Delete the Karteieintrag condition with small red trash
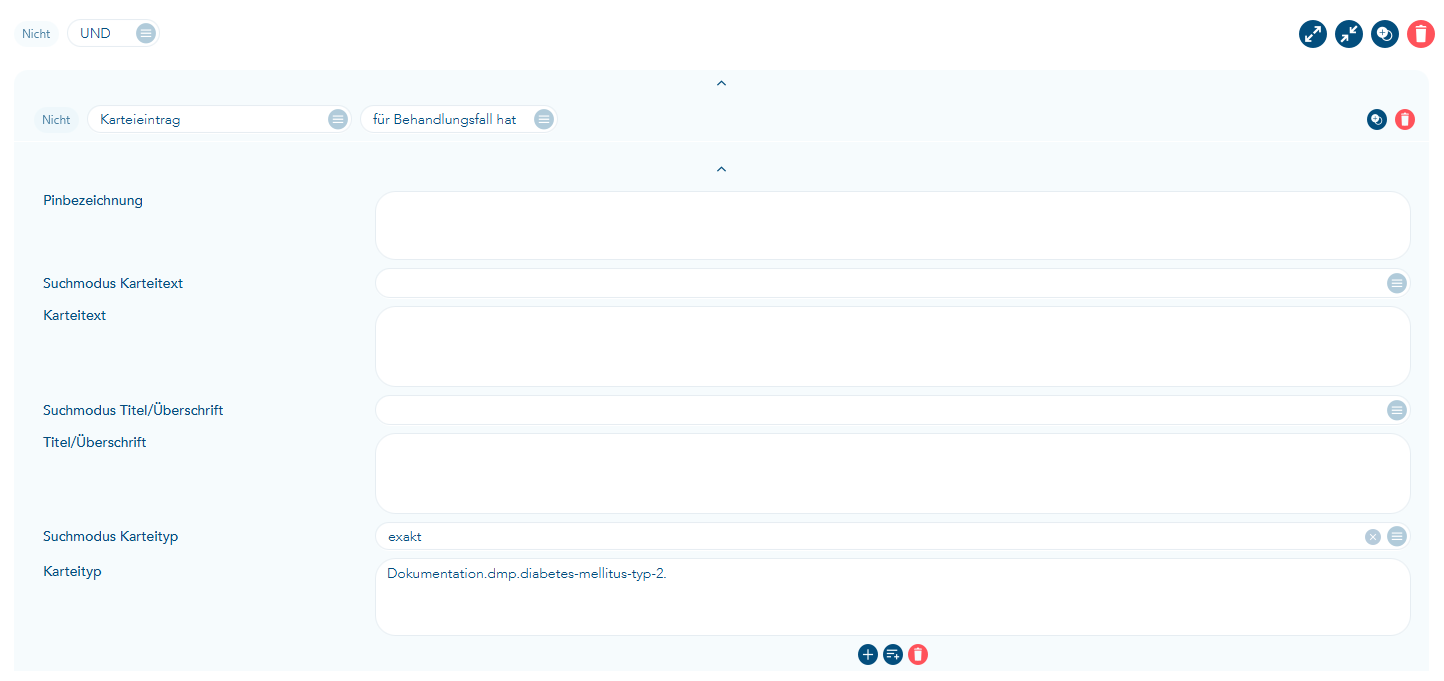This screenshot has width=1444, height=681. tap(1405, 120)
